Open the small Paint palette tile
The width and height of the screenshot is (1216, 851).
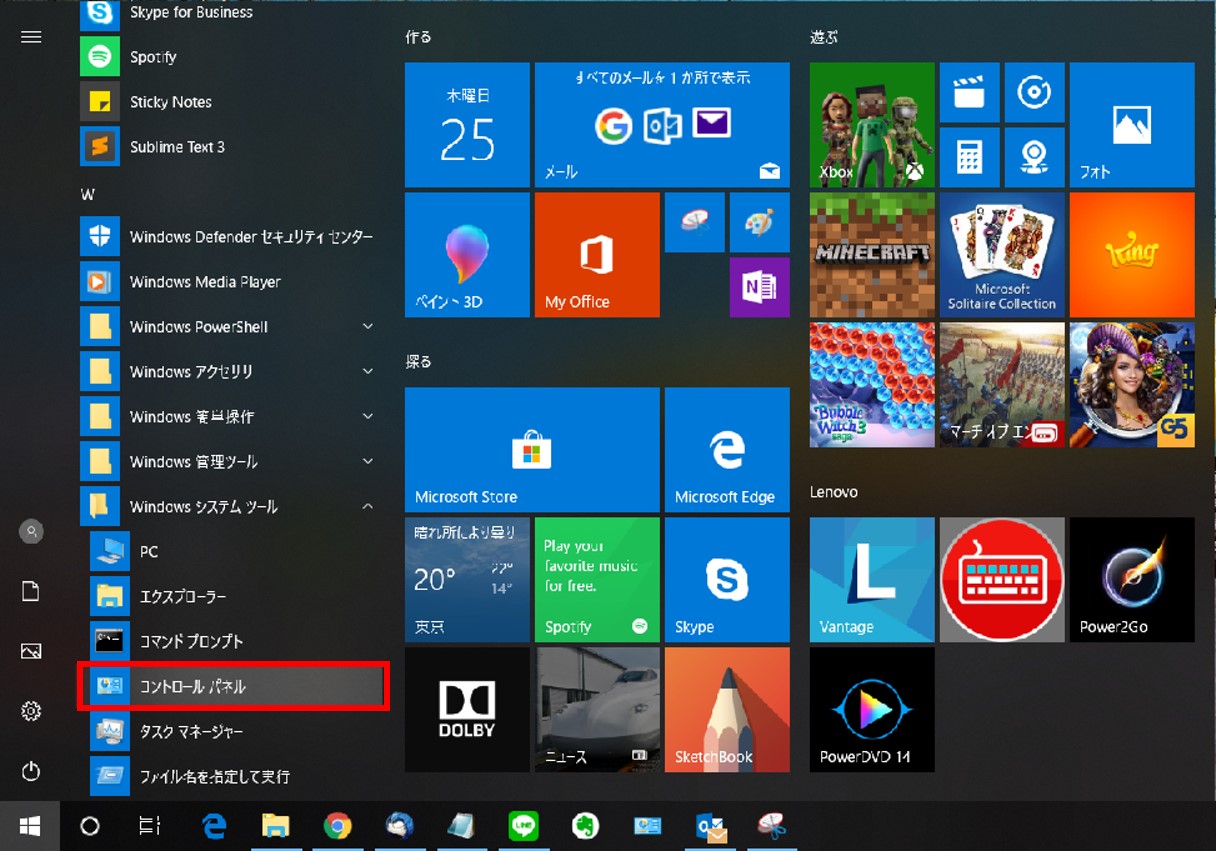click(x=760, y=222)
